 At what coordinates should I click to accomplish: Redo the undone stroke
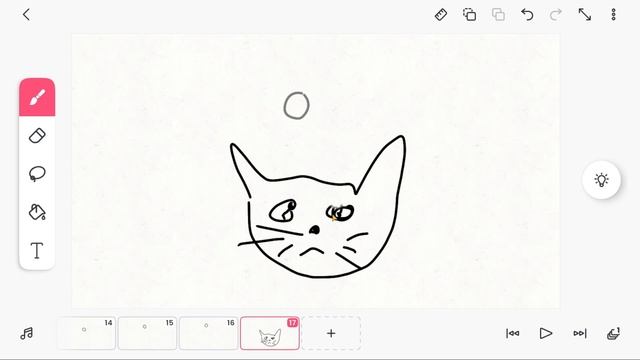click(x=556, y=15)
